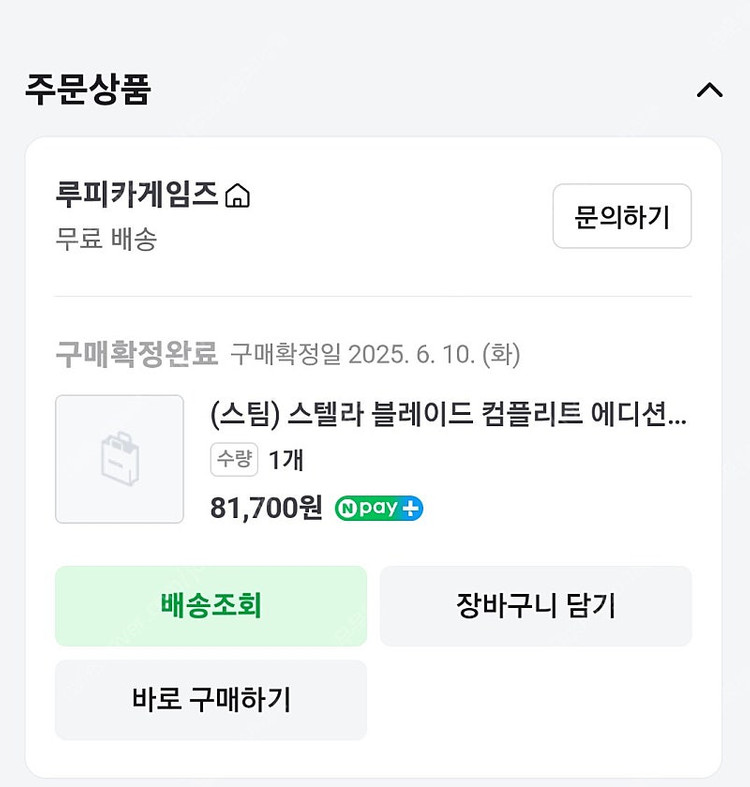Tap the 바로 구매하기 button
Image resolution: width=750 pixels, height=787 pixels.
tap(211, 700)
